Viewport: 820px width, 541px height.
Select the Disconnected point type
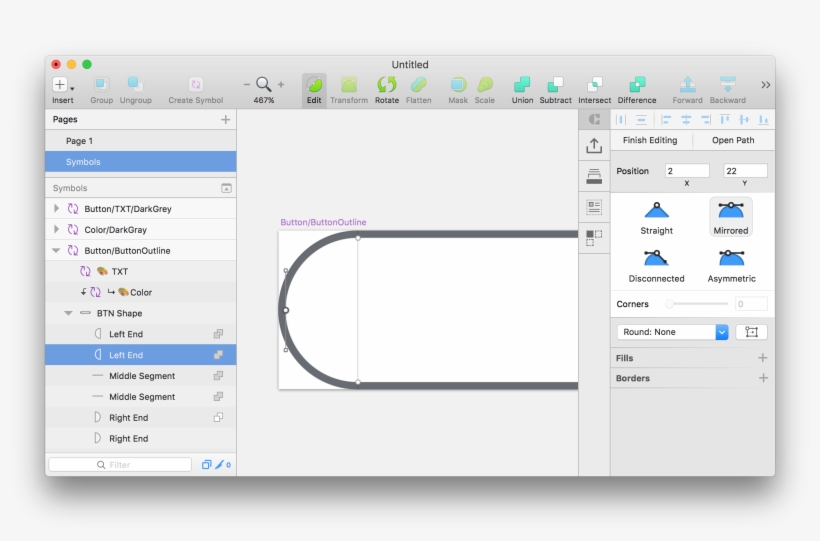click(x=656, y=266)
